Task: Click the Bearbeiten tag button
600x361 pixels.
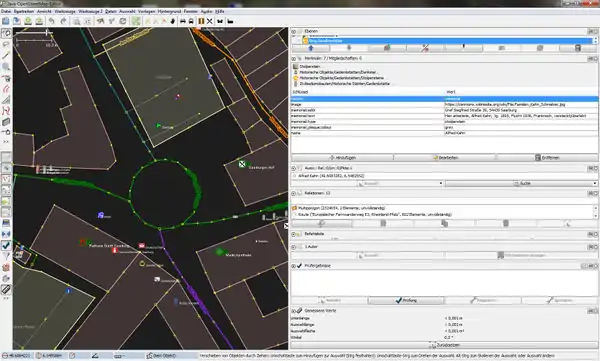Action: pyautogui.click(x=445, y=158)
